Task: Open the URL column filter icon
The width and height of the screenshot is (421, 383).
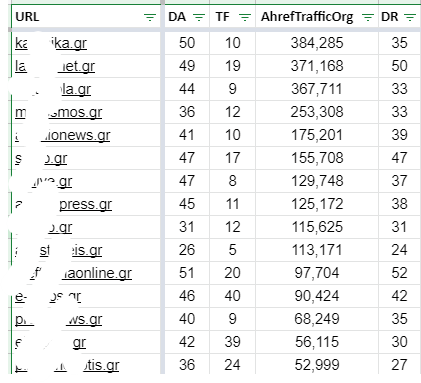Action: coord(150,17)
